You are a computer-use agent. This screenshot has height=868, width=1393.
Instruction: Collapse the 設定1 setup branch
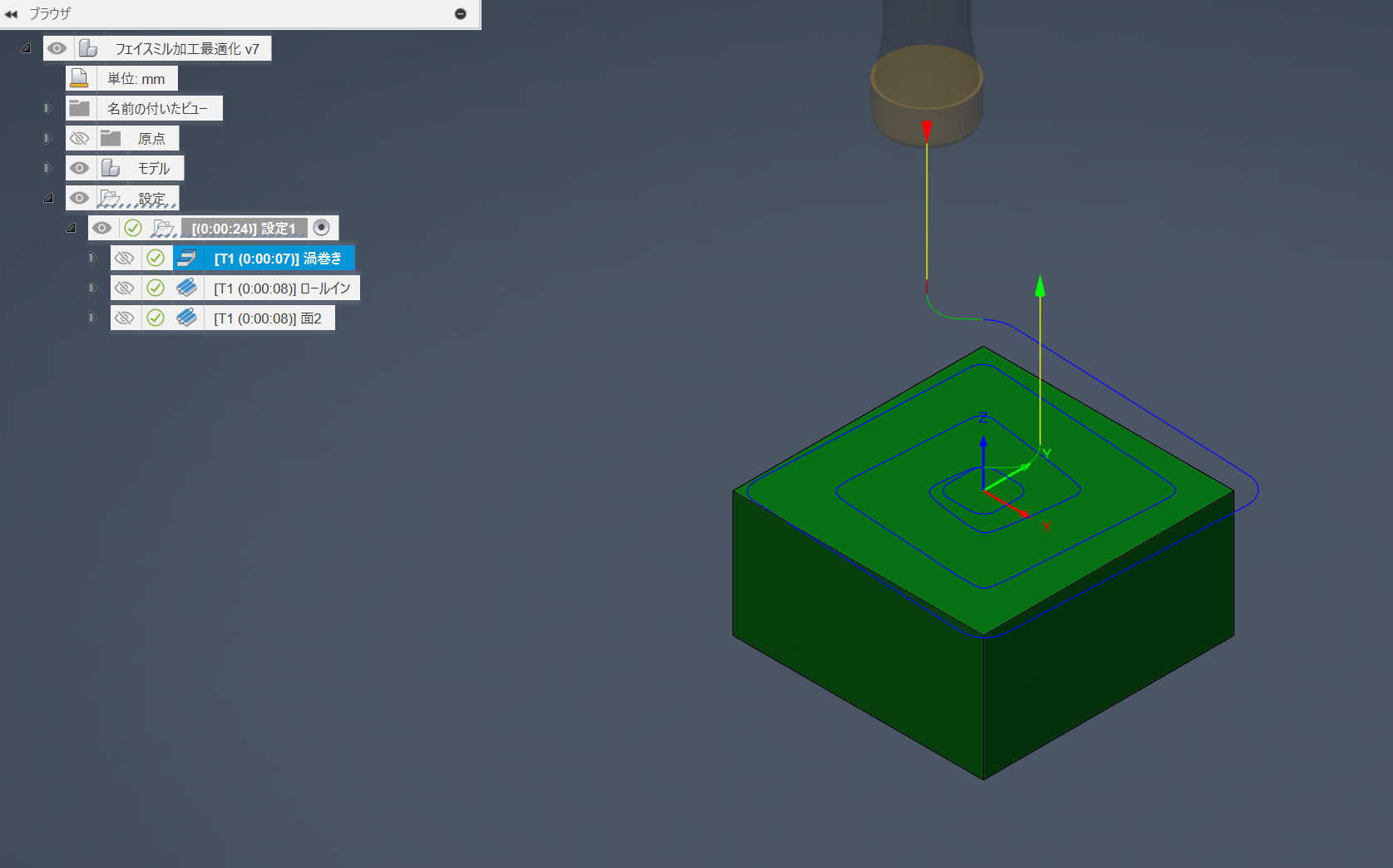point(72,226)
